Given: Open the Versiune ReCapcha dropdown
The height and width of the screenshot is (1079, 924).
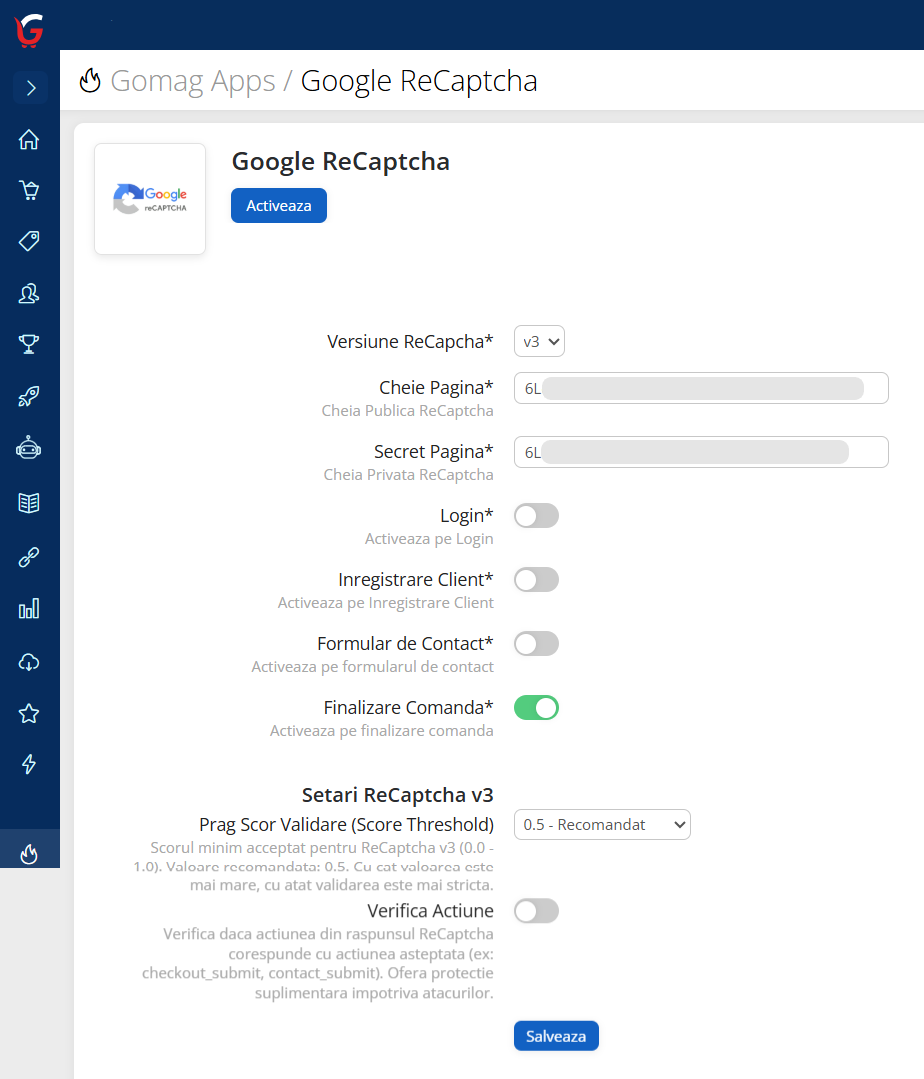Looking at the screenshot, I should pos(539,340).
